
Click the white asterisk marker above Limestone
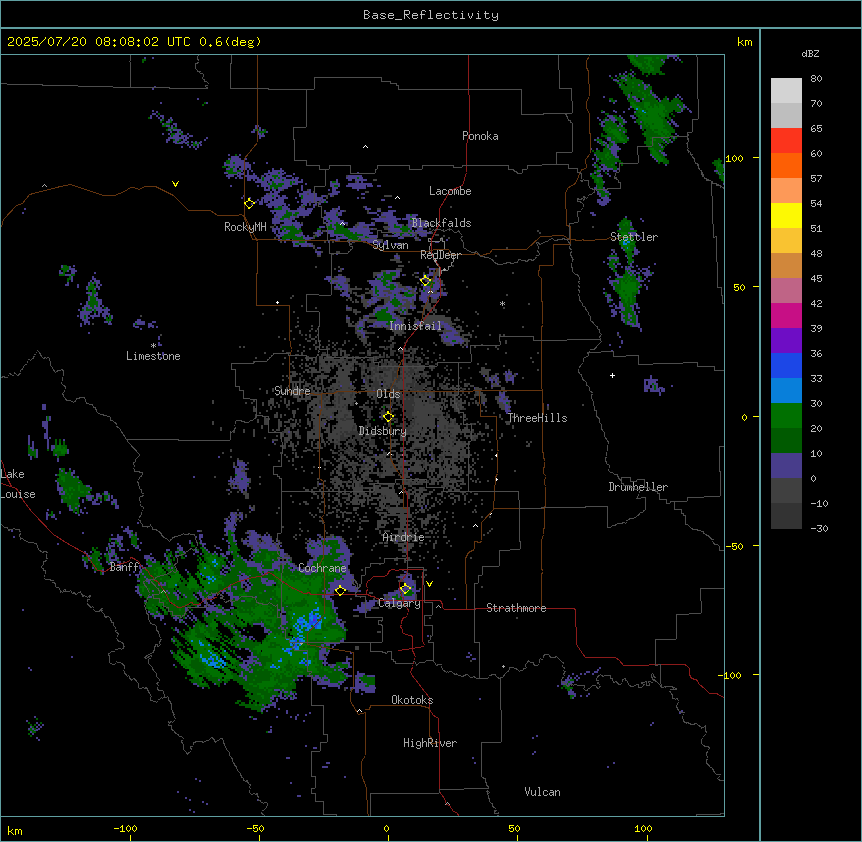(x=153, y=346)
